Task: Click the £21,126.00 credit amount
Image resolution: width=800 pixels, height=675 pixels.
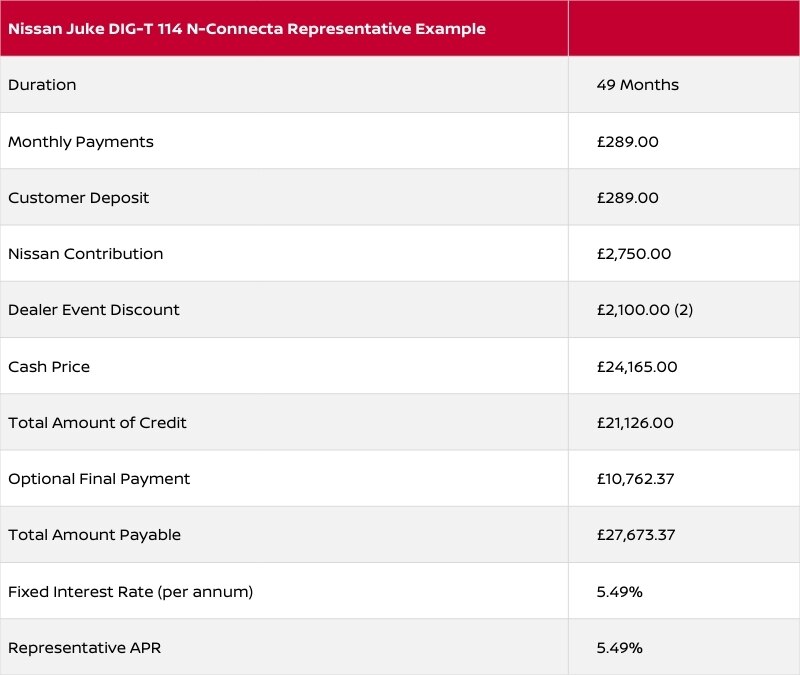Action: point(635,423)
